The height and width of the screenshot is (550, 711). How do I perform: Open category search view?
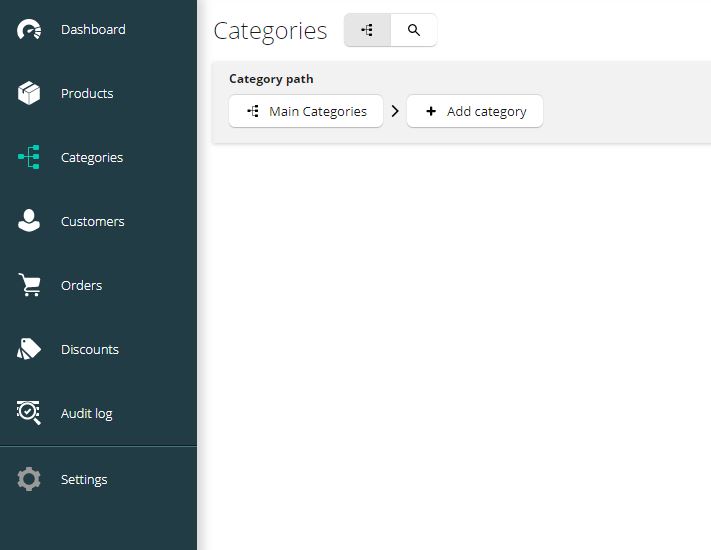(x=414, y=30)
